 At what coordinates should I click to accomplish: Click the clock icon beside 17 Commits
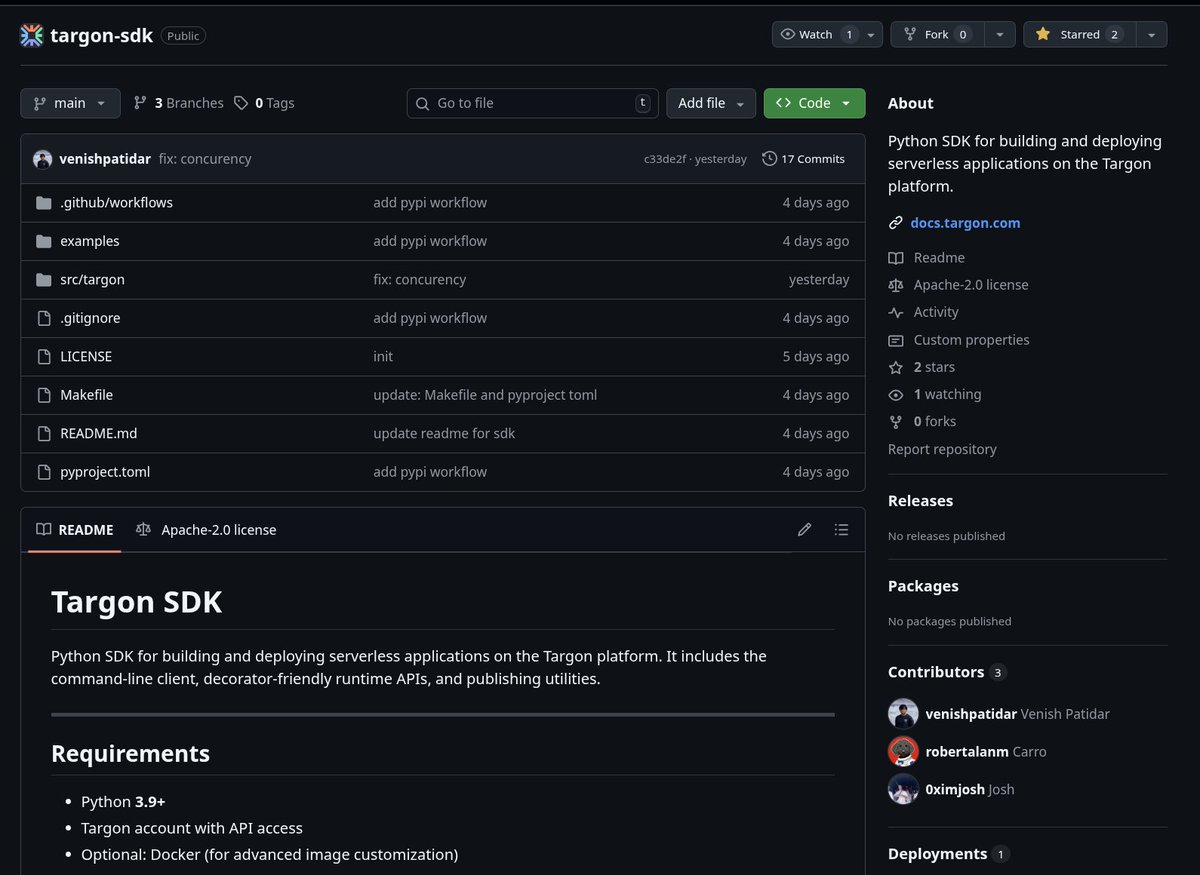click(x=769, y=158)
